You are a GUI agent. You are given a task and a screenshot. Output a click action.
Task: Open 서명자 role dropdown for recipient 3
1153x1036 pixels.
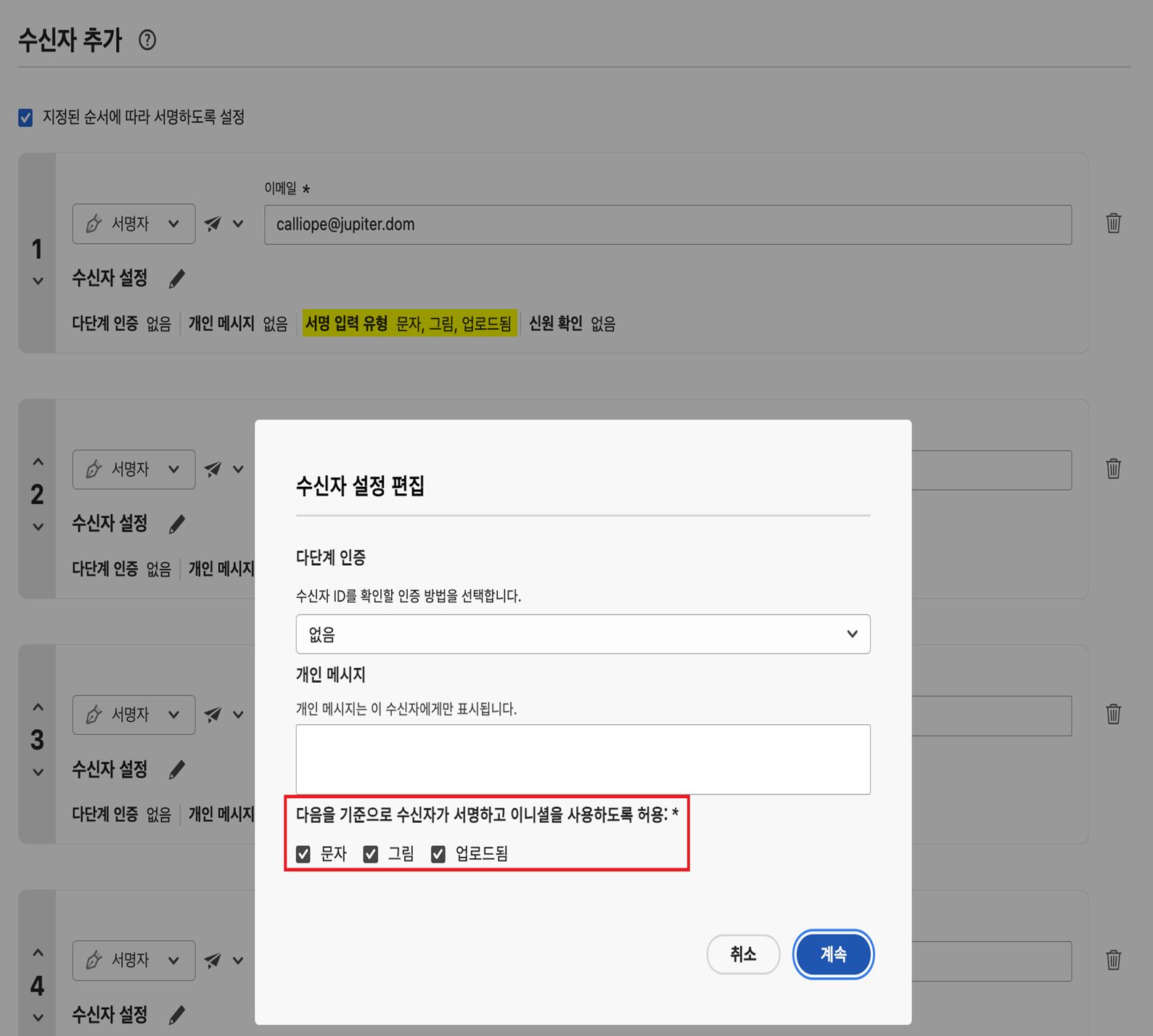click(134, 715)
